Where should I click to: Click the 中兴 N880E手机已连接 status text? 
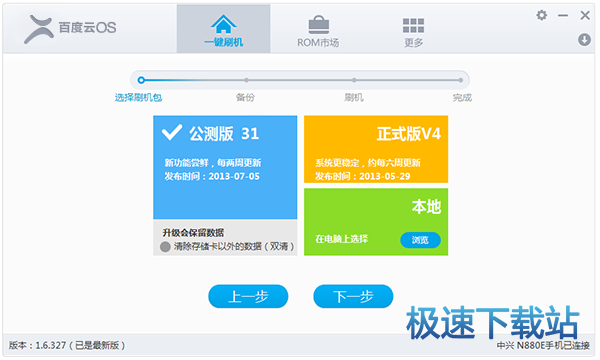[x=543, y=345]
